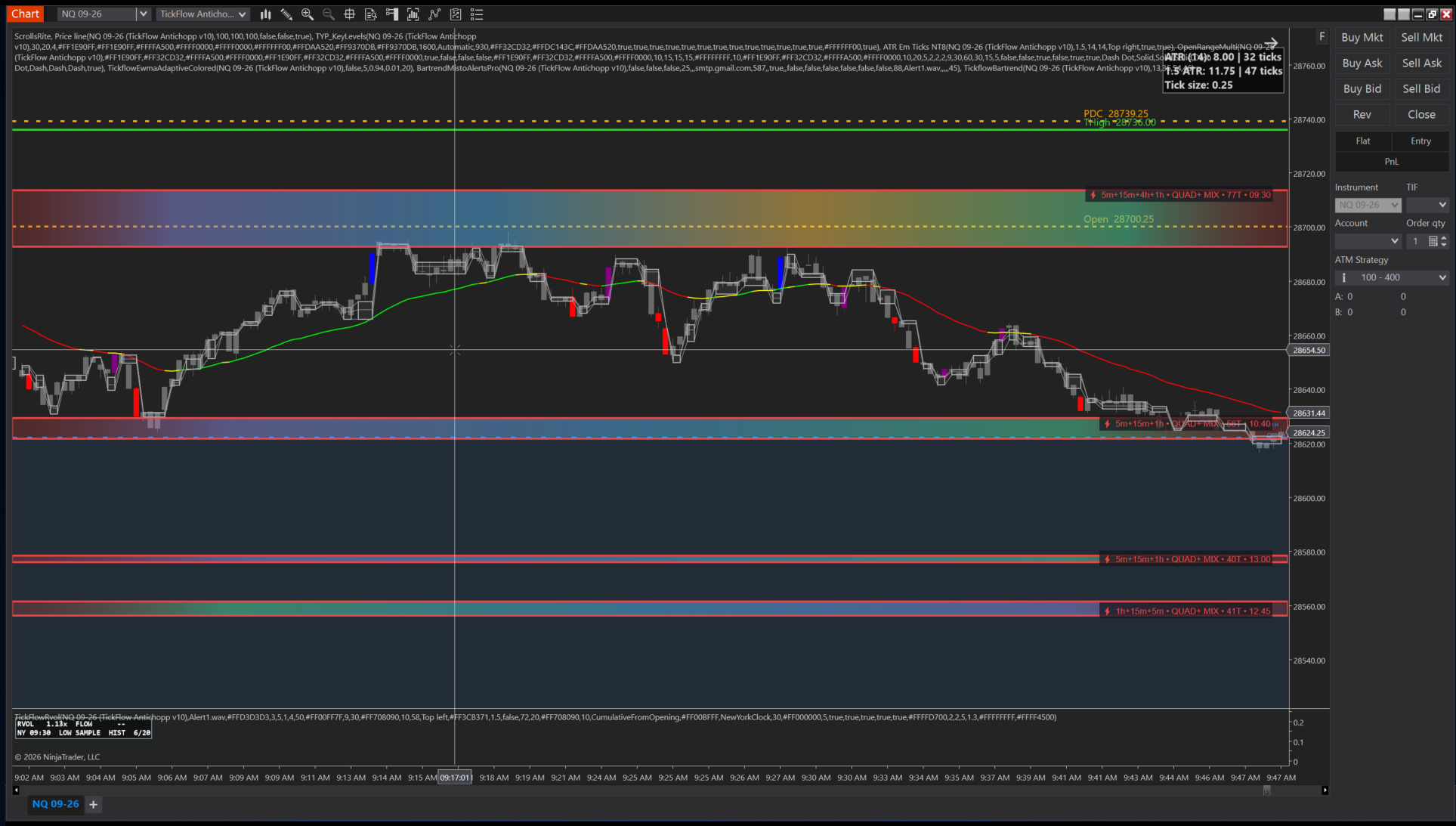Open the chart style bar type icon
This screenshot has height=826, width=1456.
coord(265,14)
